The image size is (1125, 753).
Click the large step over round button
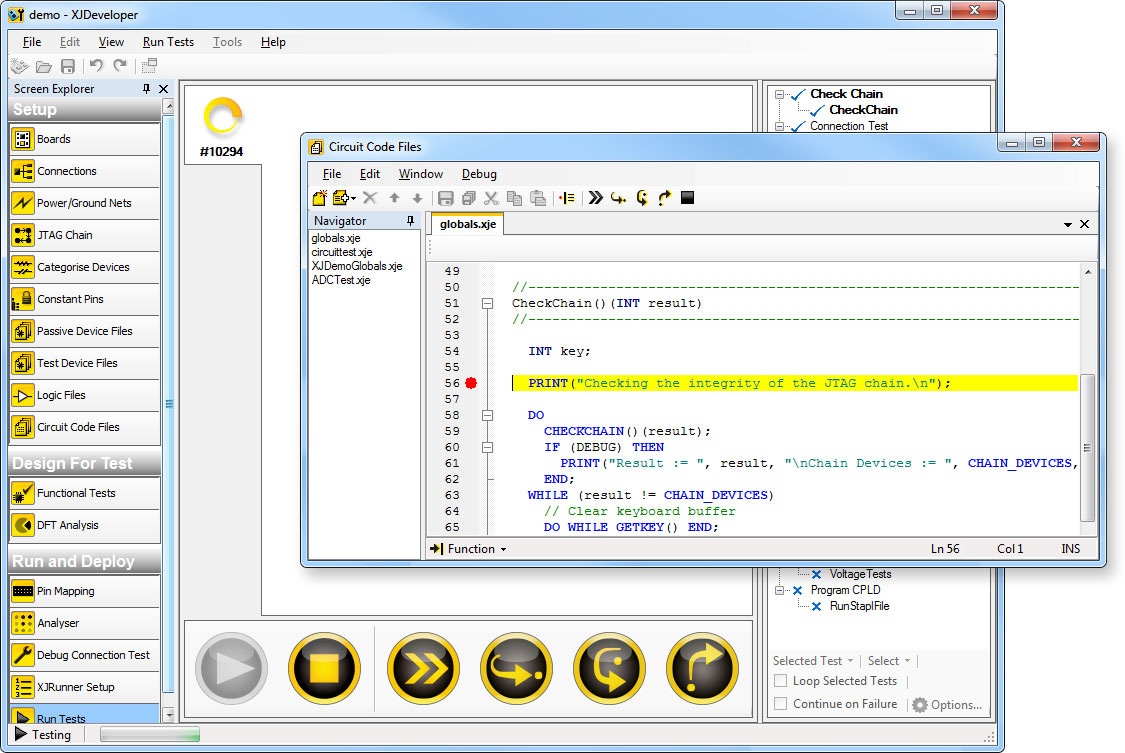click(517, 669)
